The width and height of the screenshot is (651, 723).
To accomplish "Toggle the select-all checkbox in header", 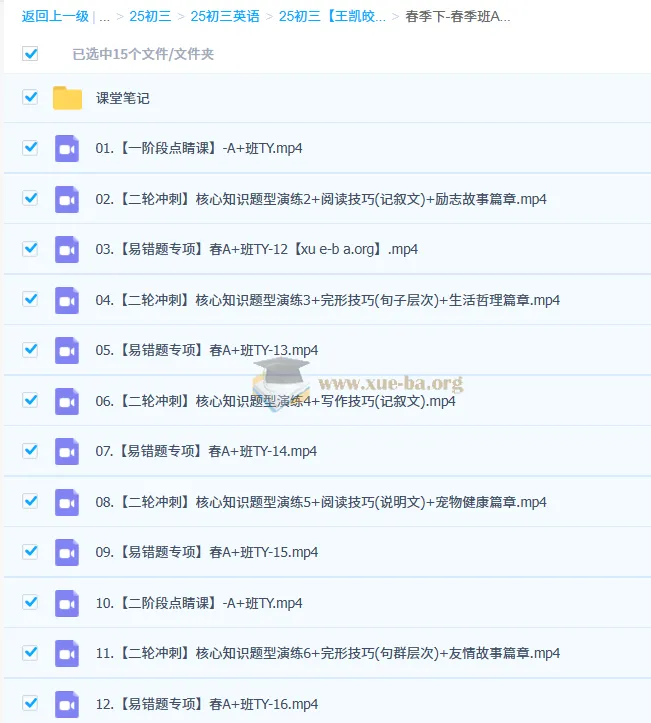I will click(30, 53).
